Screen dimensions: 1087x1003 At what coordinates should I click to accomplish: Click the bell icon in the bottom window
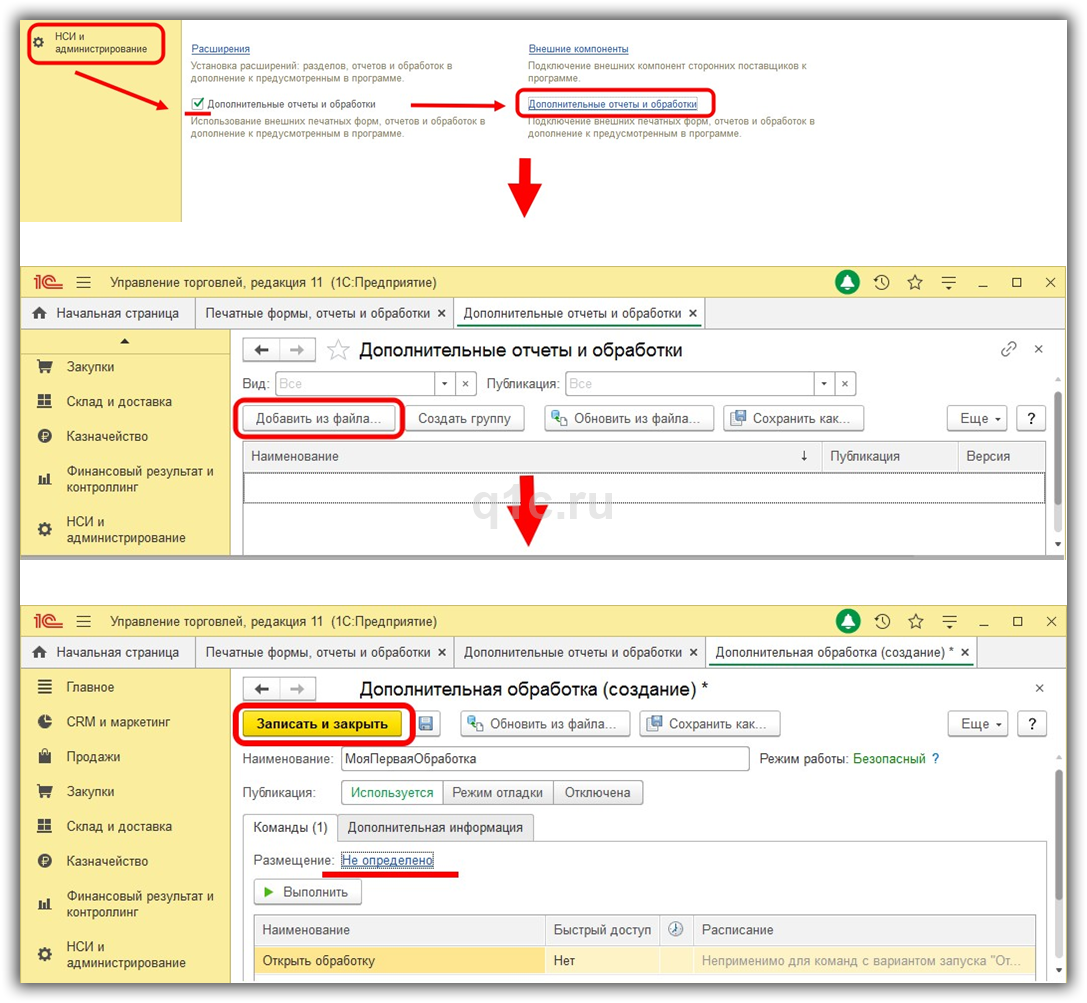tap(848, 621)
